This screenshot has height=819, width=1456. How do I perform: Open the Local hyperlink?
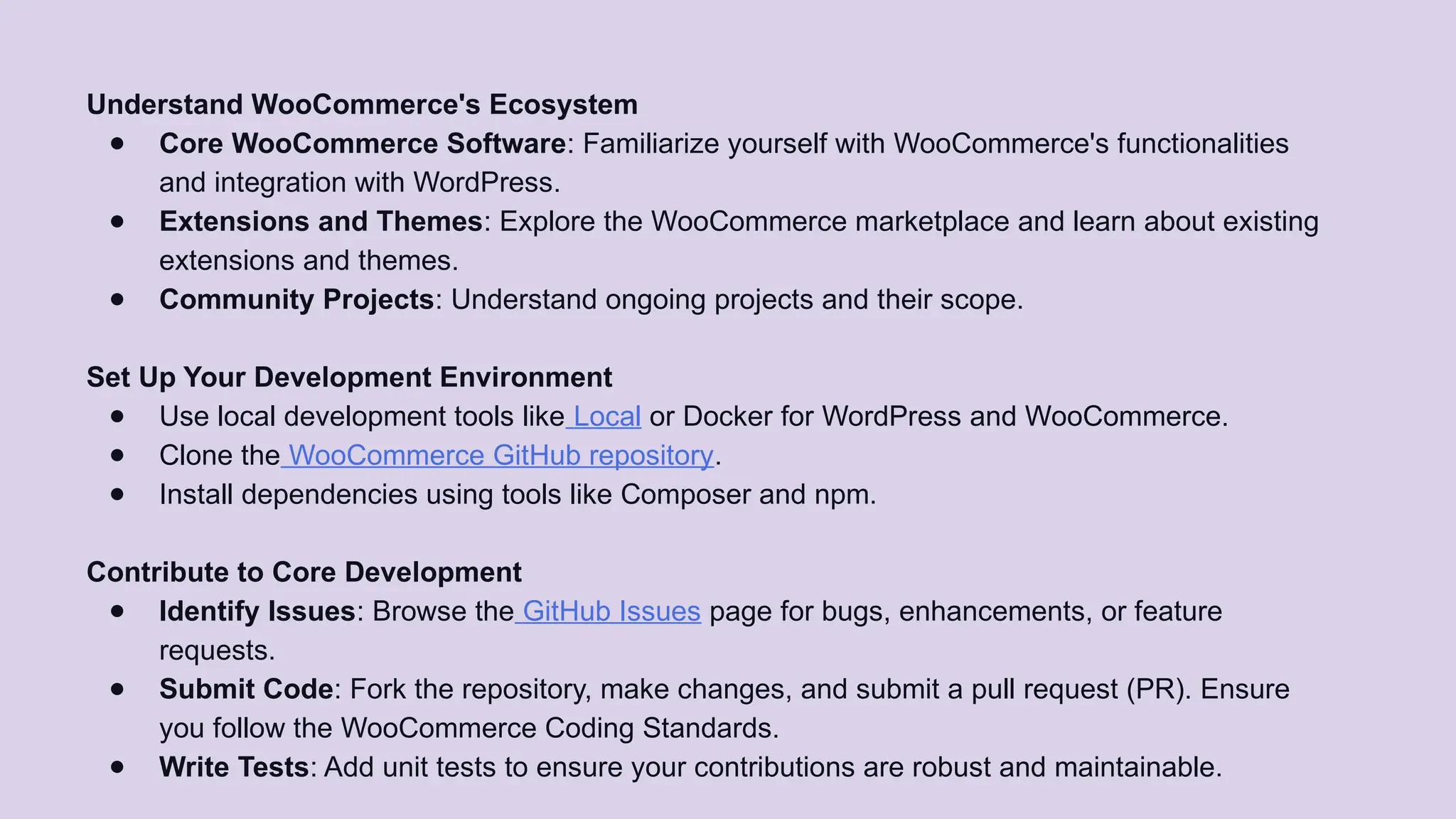(606, 417)
